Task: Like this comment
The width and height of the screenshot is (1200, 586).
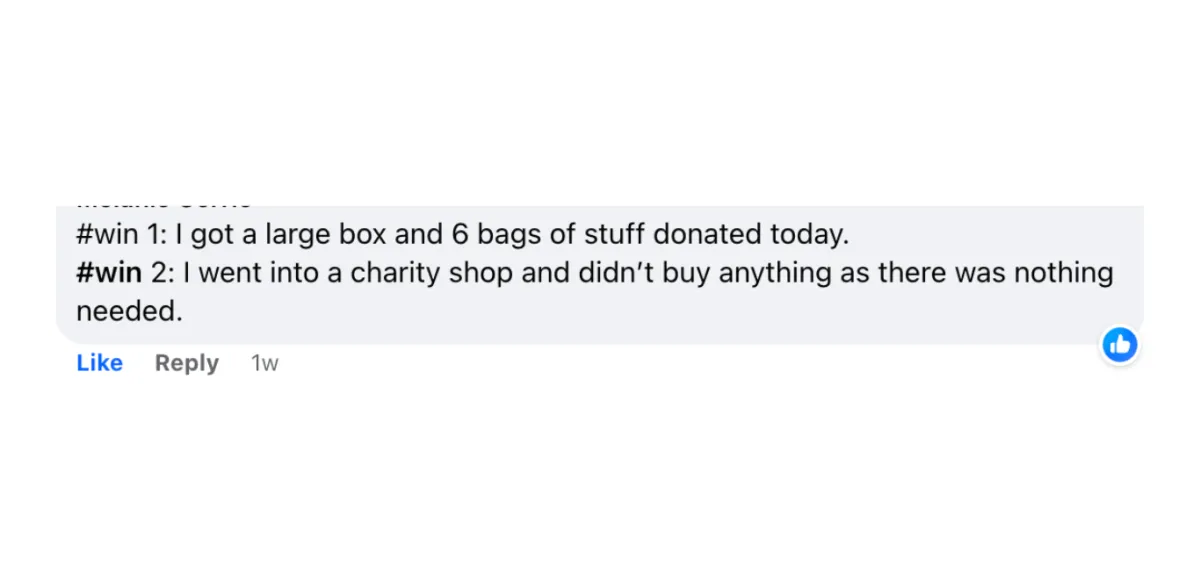Action: pos(100,363)
